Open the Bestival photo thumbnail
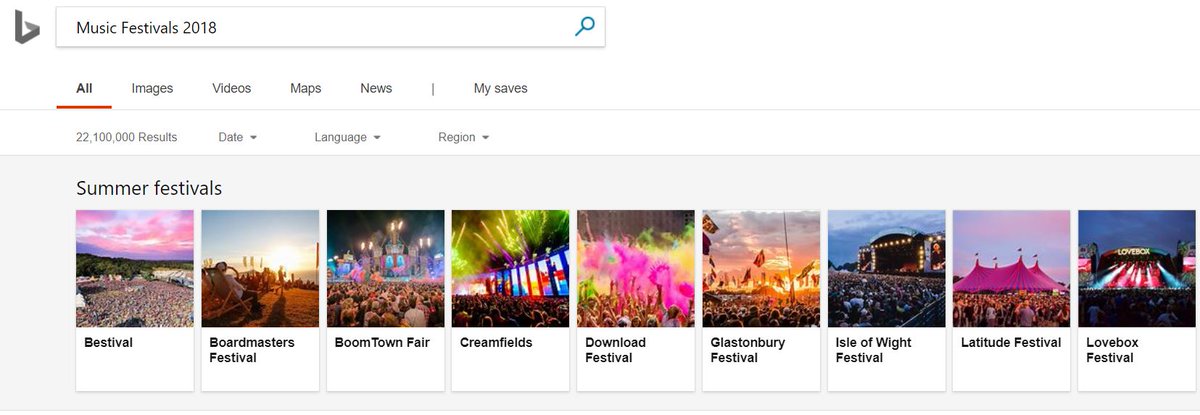 tap(135, 268)
